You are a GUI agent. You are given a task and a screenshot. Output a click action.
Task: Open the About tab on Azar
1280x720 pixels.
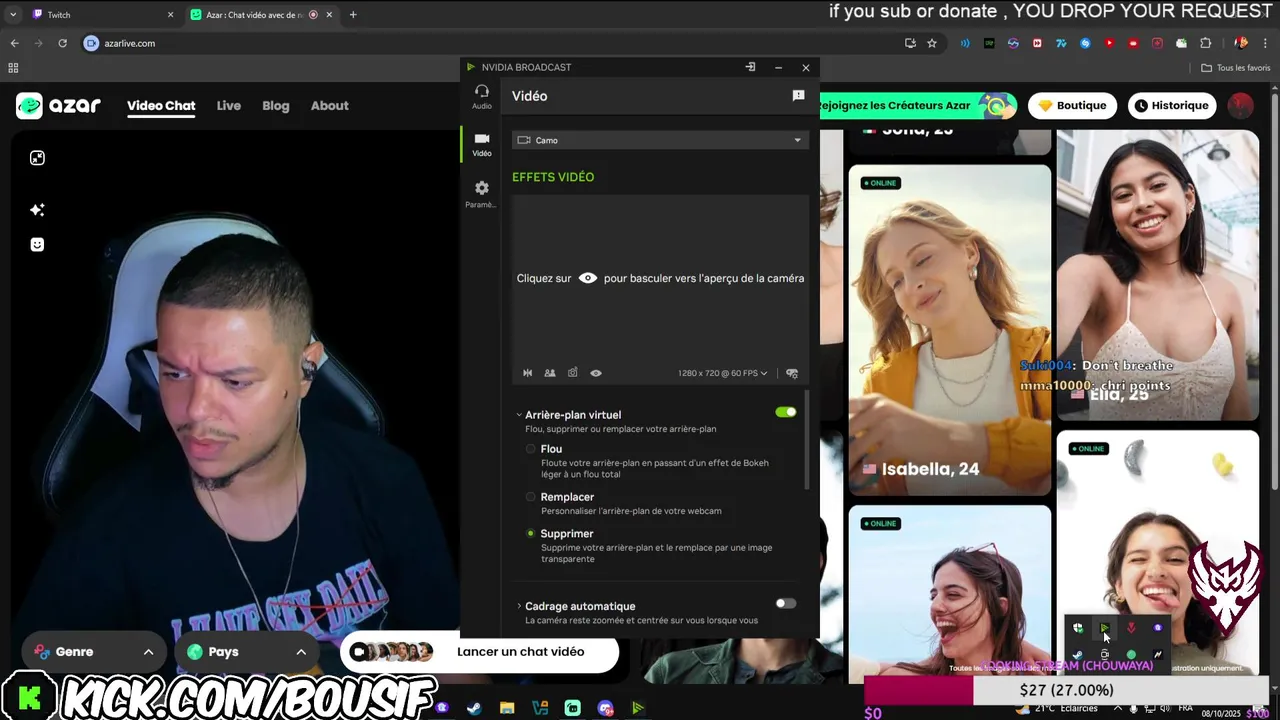pyautogui.click(x=330, y=106)
